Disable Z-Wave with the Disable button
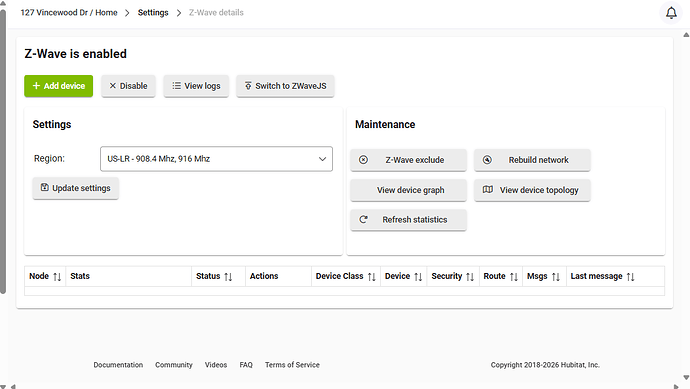Viewport: 690px width, 389px height. tap(128, 86)
